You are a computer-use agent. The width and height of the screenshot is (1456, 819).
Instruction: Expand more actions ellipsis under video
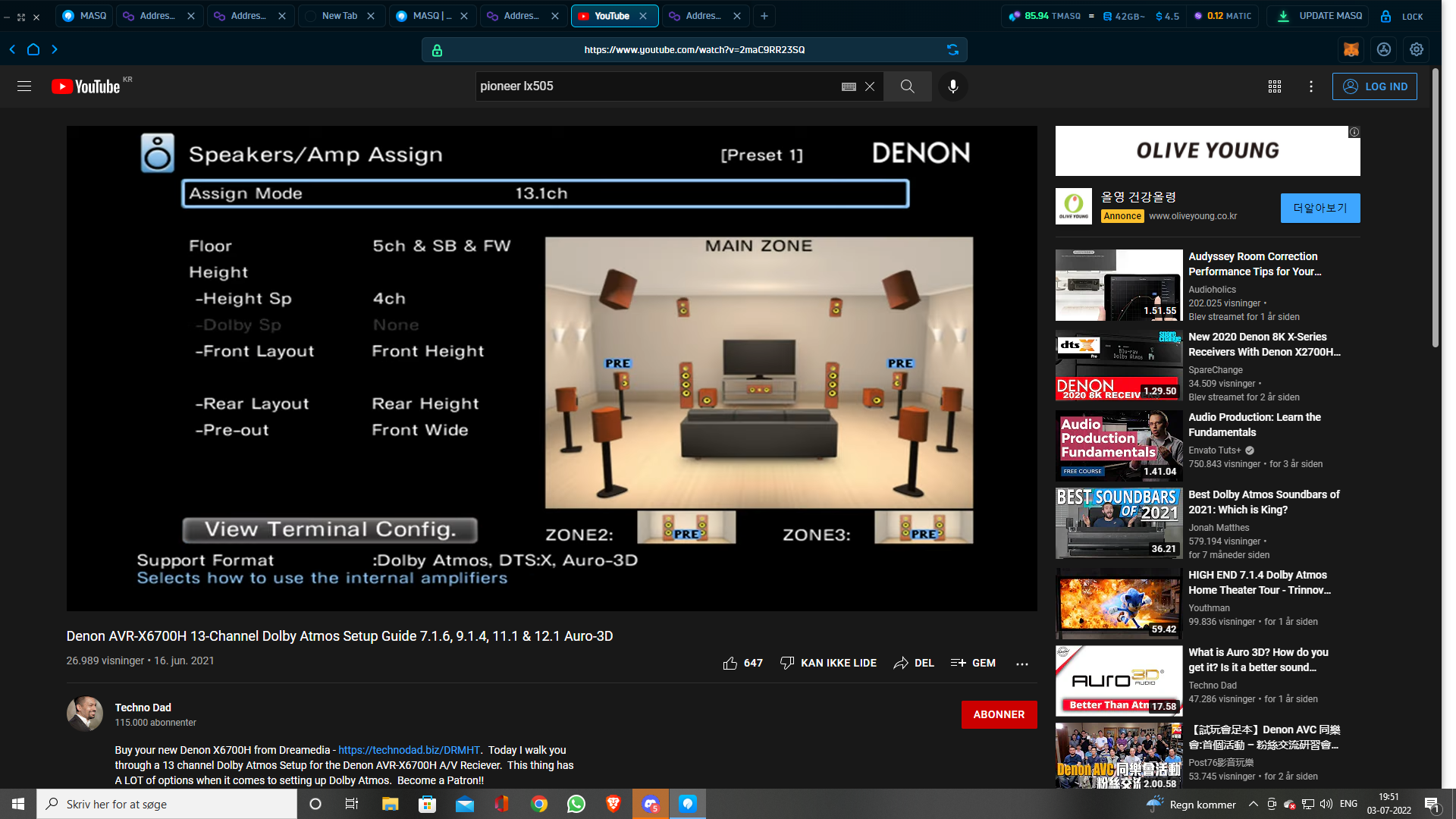[x=1022, y=664]
